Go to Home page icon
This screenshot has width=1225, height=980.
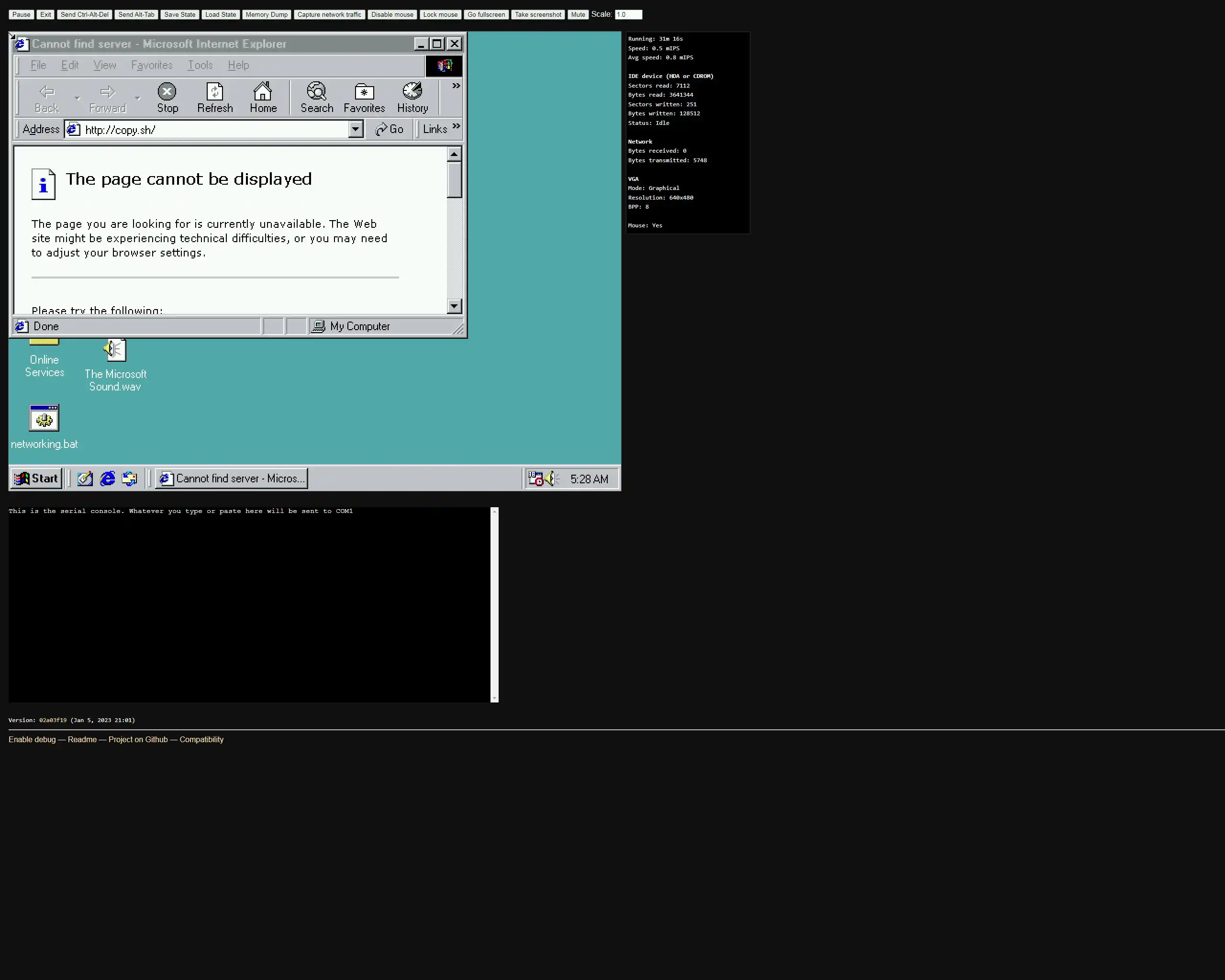[x=263, y=97]
